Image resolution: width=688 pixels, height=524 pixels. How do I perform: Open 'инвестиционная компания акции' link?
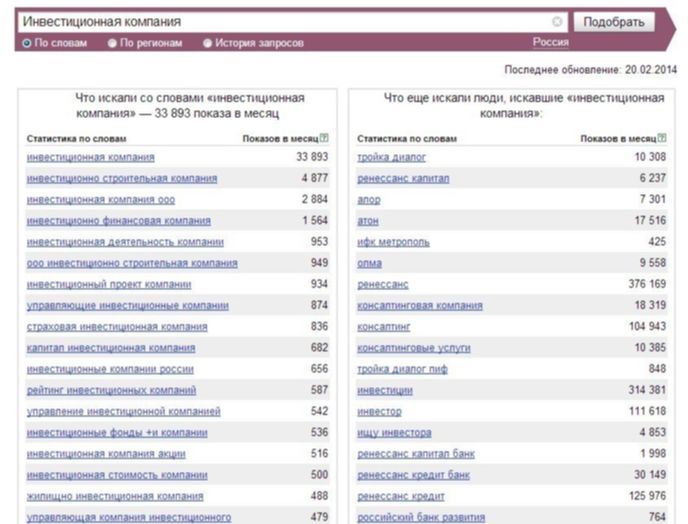coord(106,454)
